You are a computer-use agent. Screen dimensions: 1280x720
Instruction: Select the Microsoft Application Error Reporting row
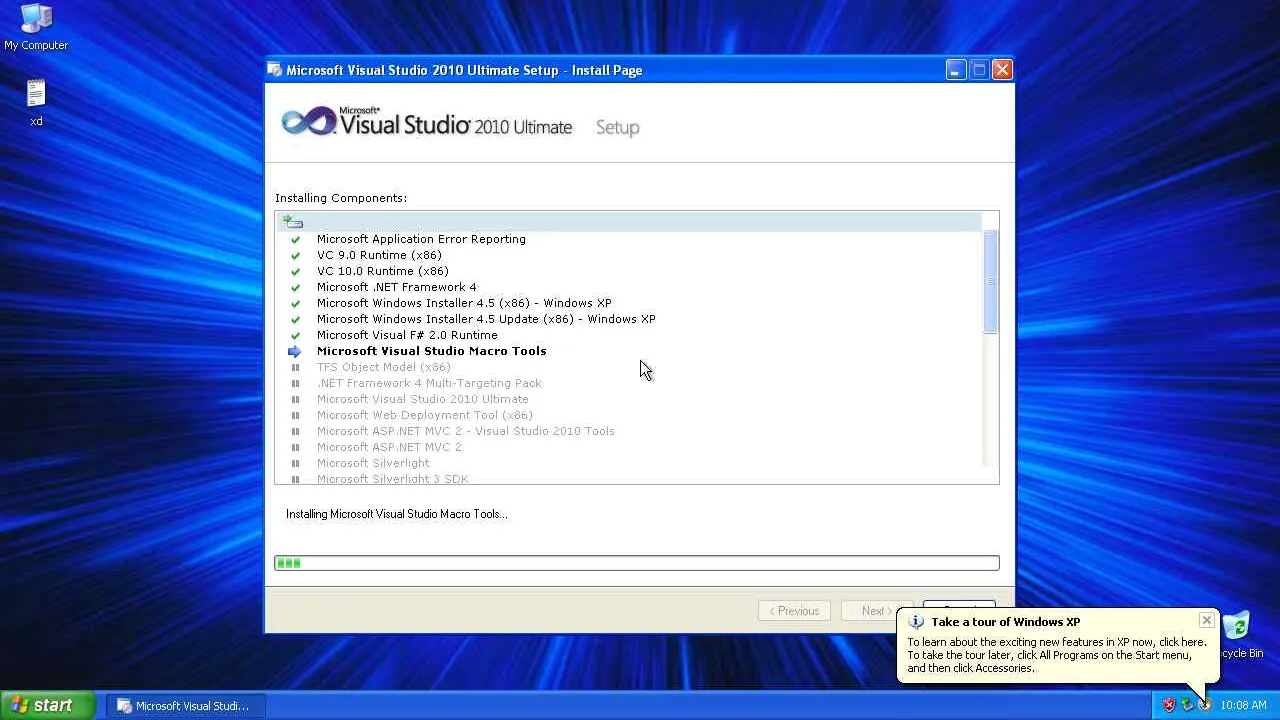coord(421,239)
